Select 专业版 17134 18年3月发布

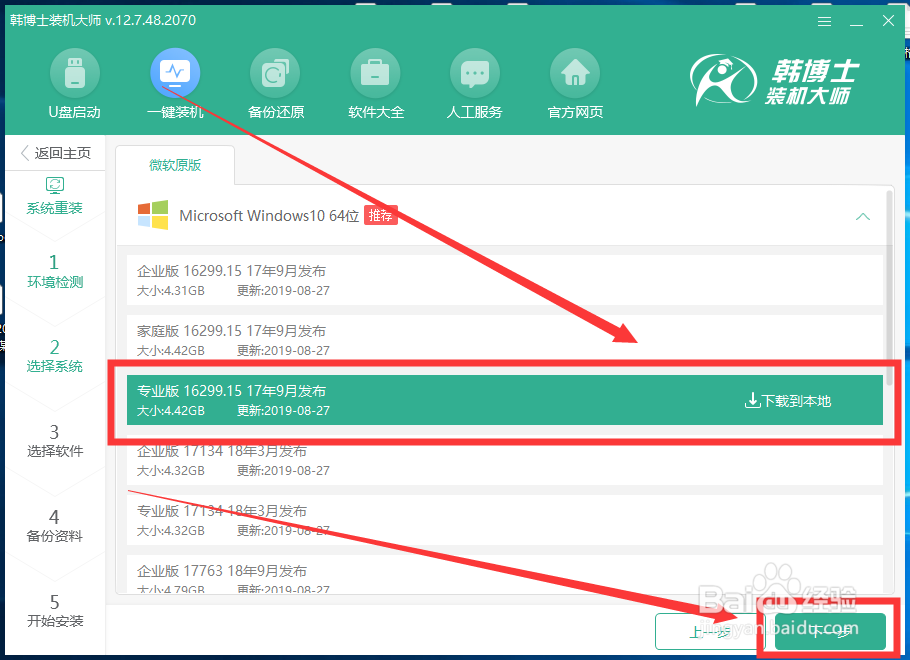[504, 520]
